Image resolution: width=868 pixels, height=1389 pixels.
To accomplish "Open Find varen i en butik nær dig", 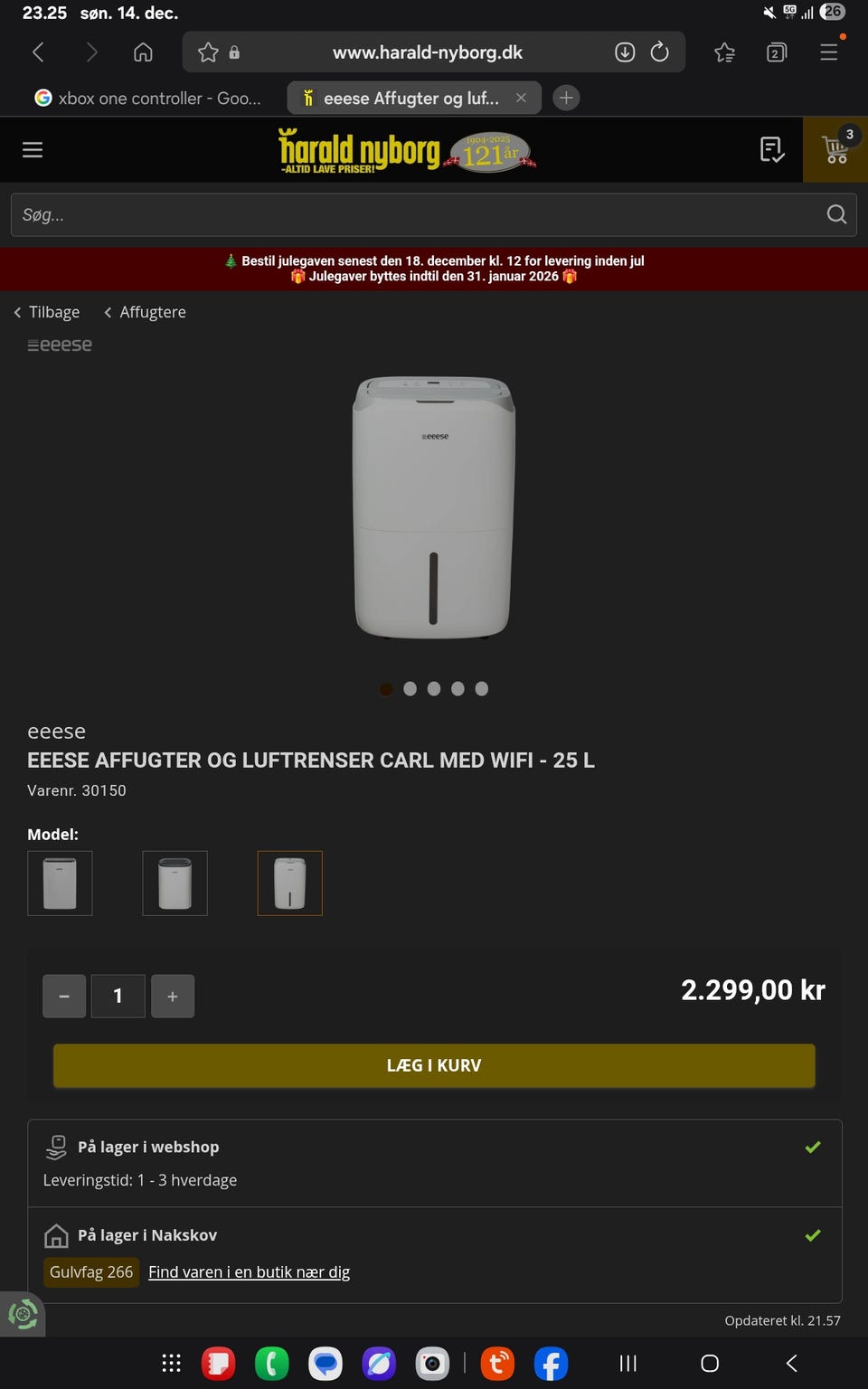I will click(x=249, y=1271).
